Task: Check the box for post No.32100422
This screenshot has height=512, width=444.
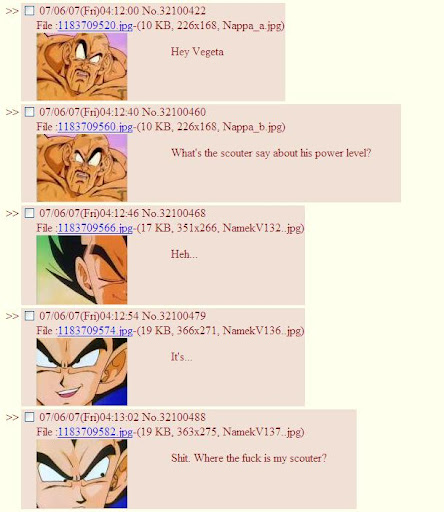Action: click(x=30, y=11)
